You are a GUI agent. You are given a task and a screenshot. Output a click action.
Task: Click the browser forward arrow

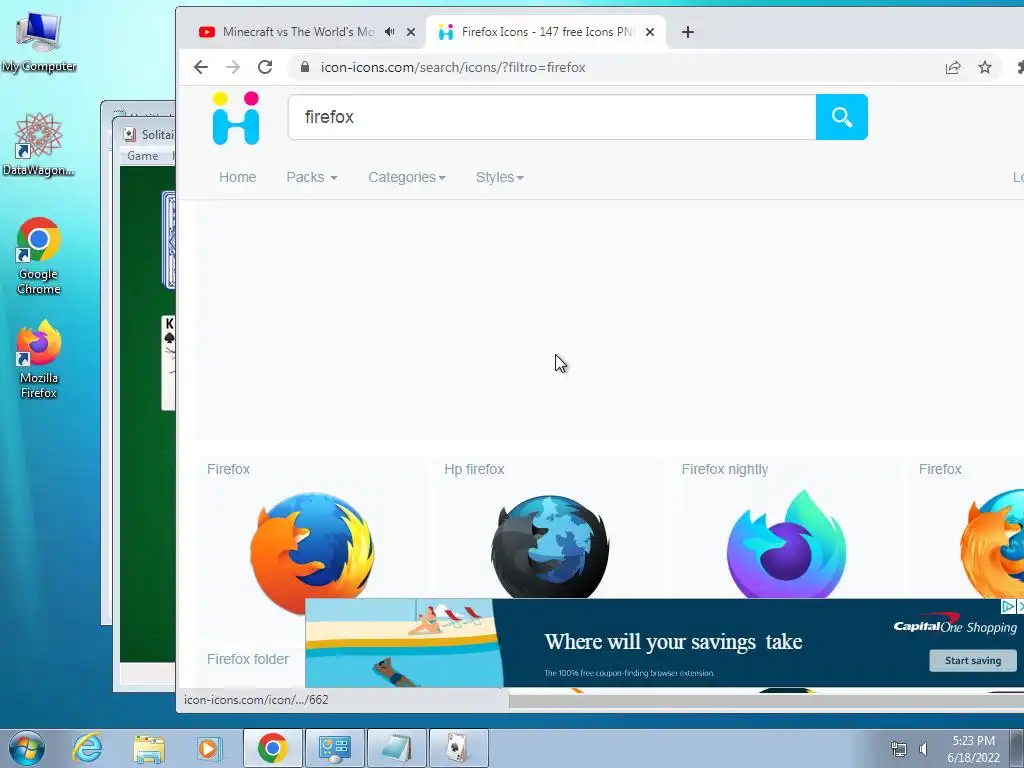232,67
